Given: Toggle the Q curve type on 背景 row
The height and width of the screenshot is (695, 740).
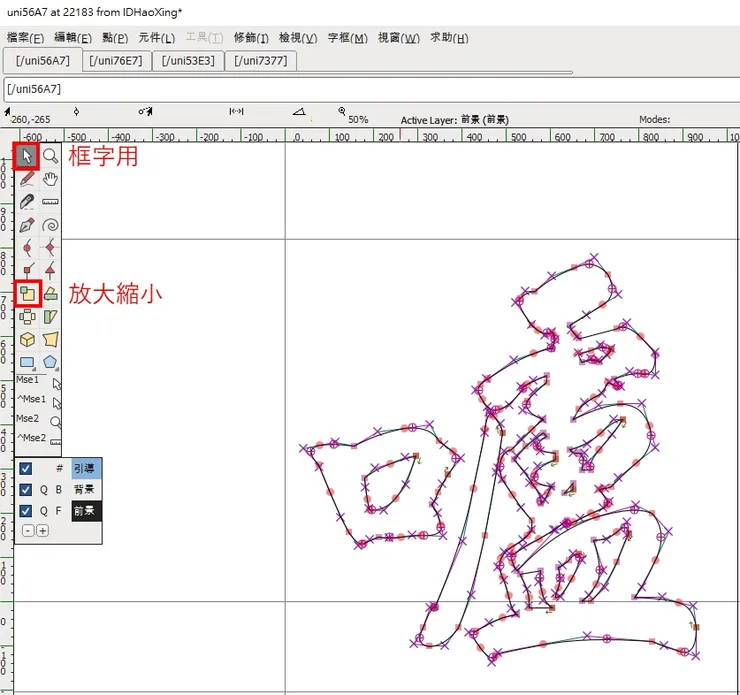Looking at the screenshot, I should click(x=43, y=490).
